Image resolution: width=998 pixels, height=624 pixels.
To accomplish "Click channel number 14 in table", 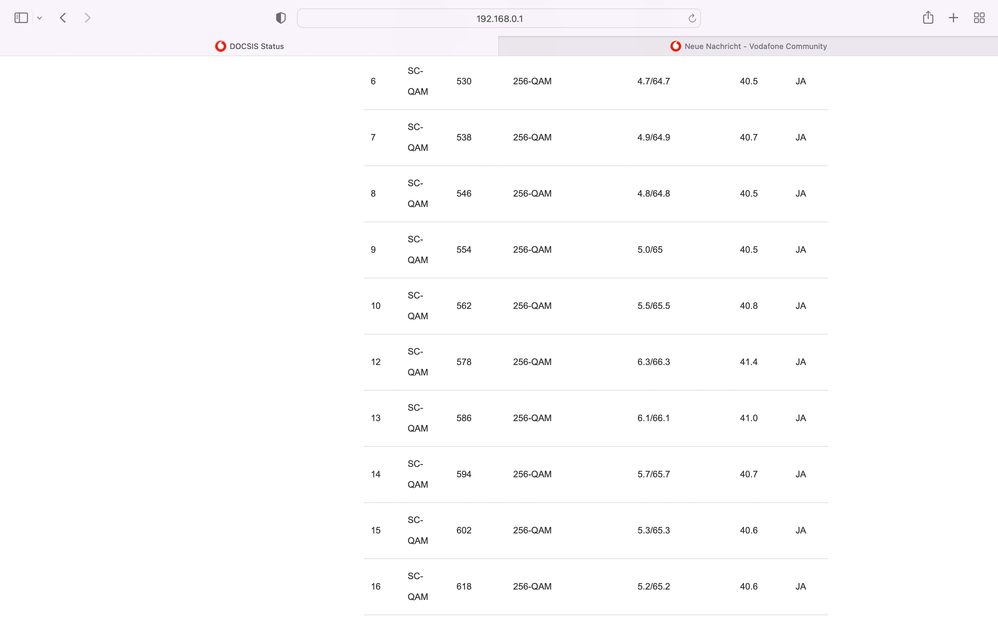I will click(x=376, y=474).
